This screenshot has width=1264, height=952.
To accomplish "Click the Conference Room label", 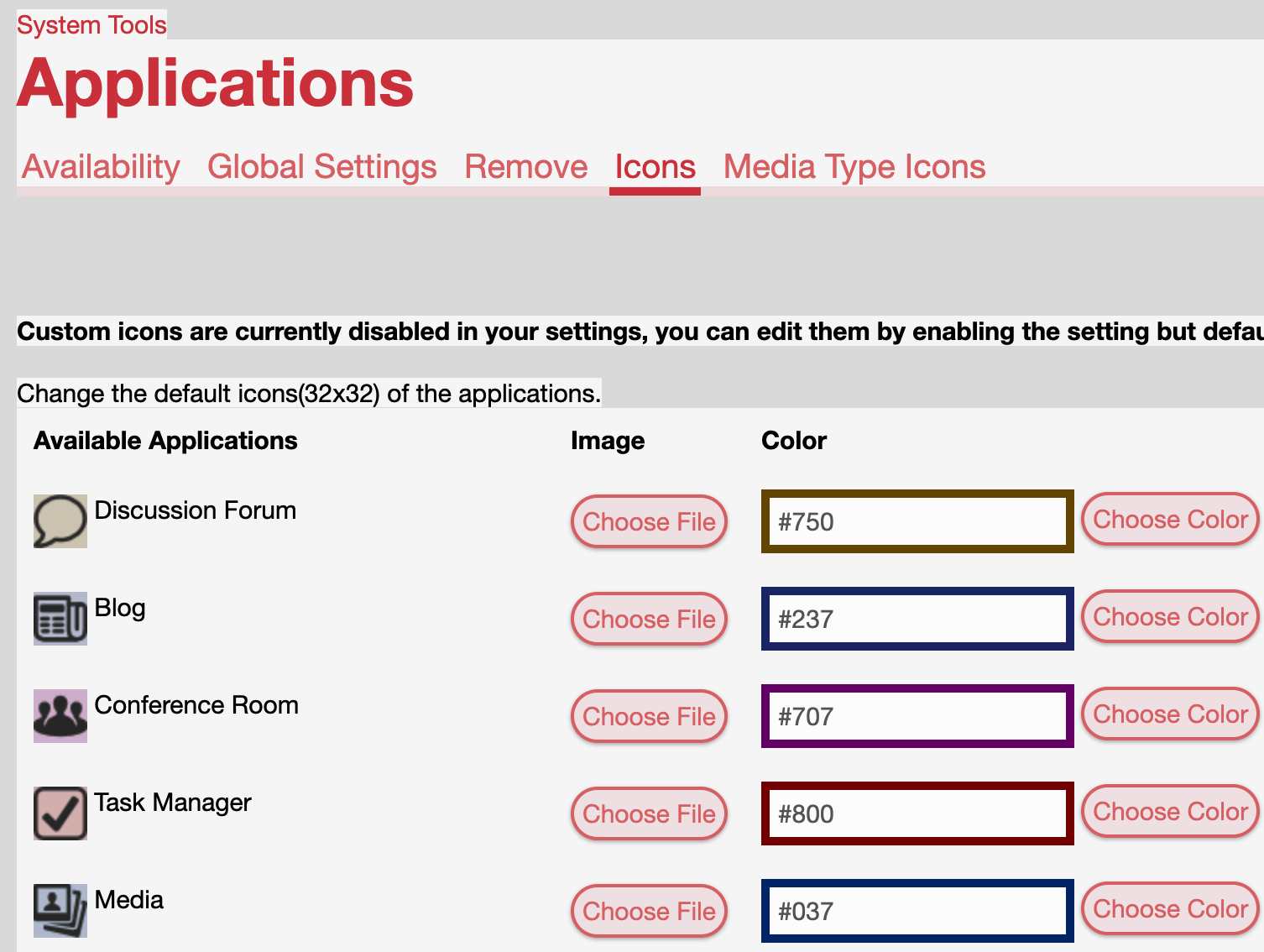I will point(196,705).
